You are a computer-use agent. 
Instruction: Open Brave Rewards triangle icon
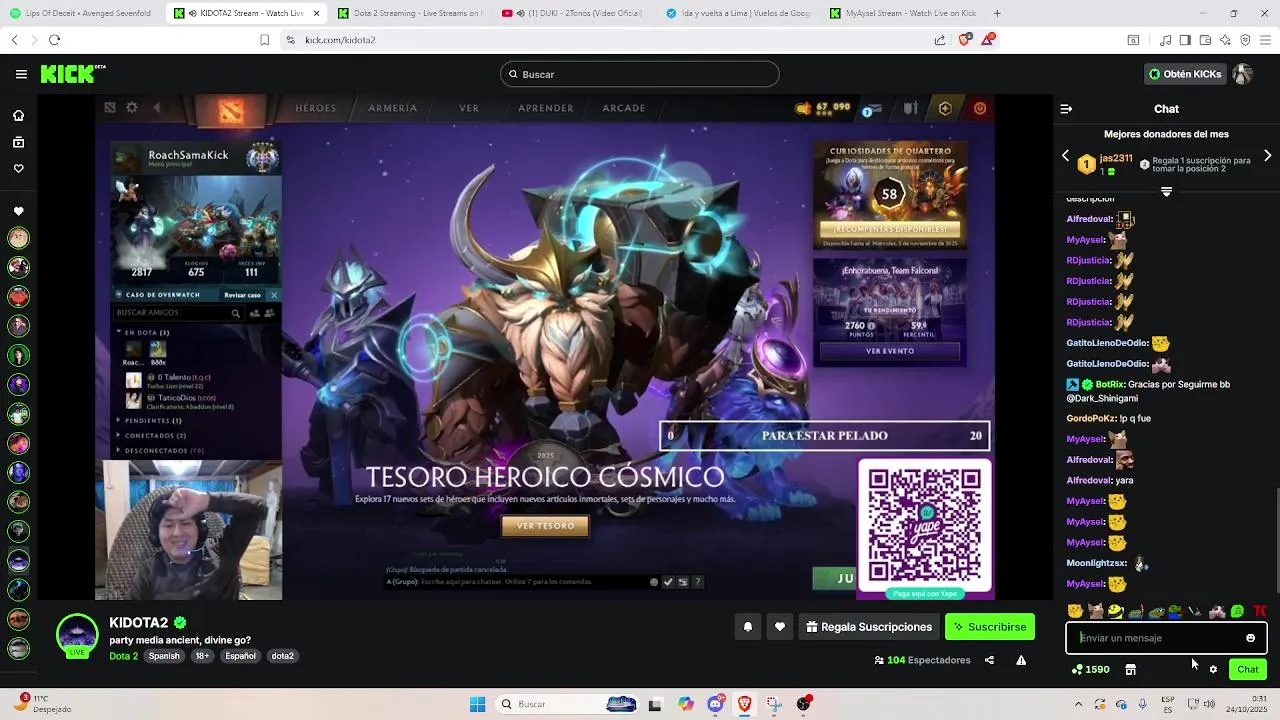[988, 40]
